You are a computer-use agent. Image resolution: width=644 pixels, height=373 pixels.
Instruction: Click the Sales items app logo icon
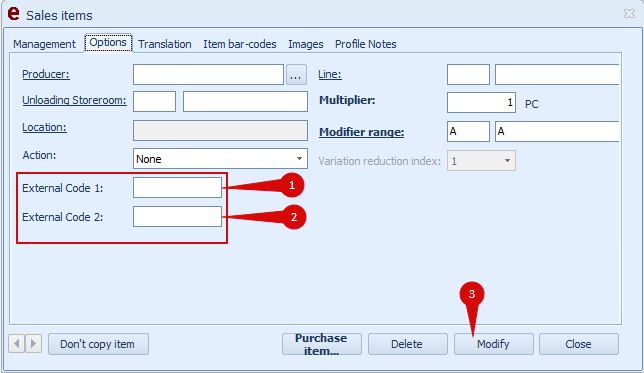14,13
